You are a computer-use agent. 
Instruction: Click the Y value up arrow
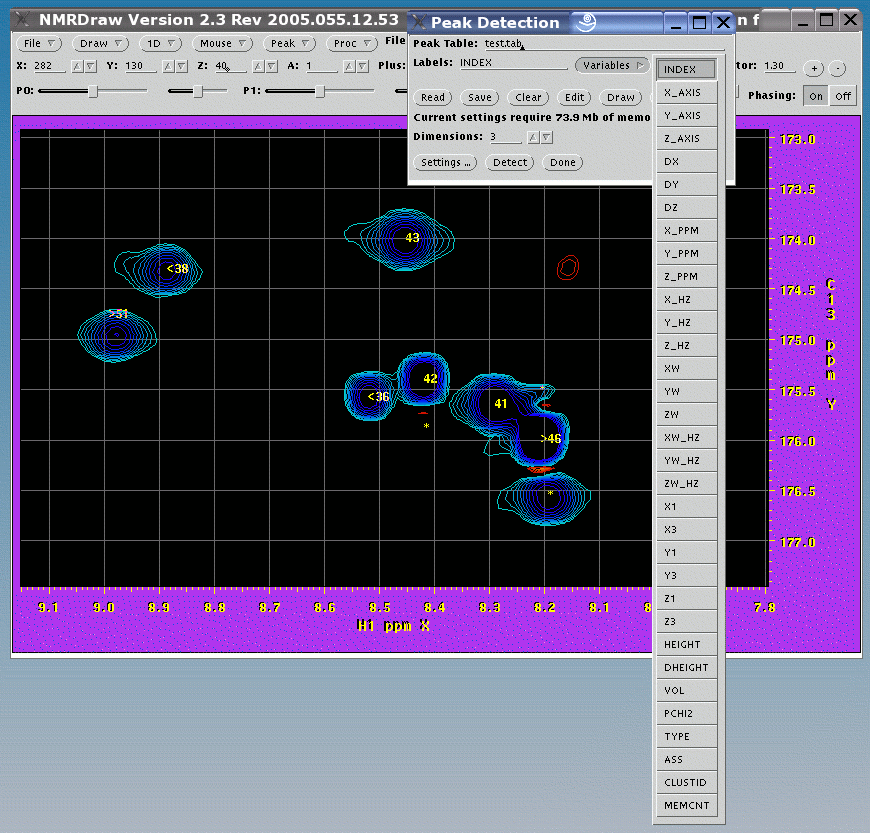(x=168, y=67)
